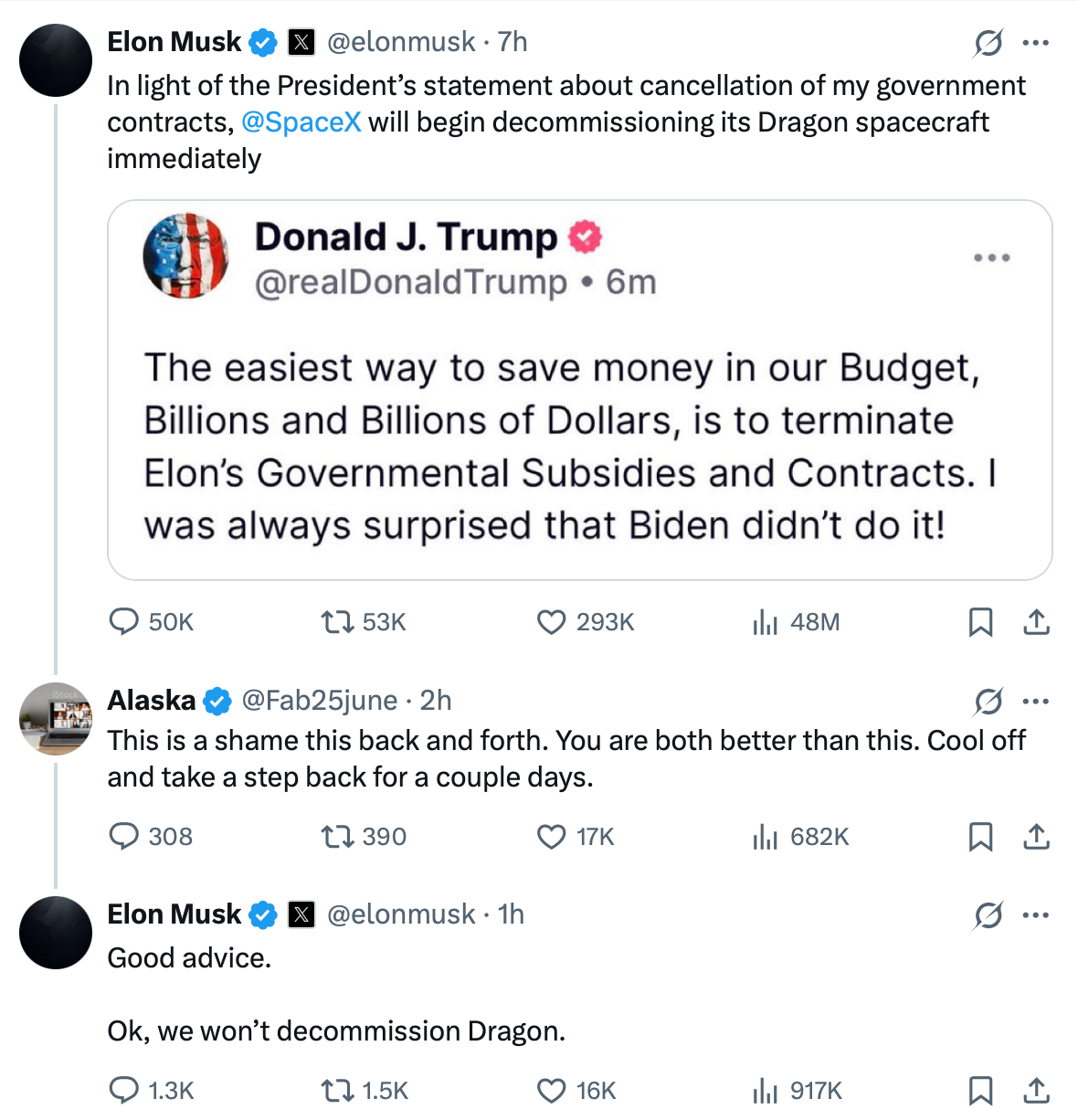The height and width of the screenshot is (1120, 1078).
Task: Open more options on top post
Action: tap(1036, 42)
